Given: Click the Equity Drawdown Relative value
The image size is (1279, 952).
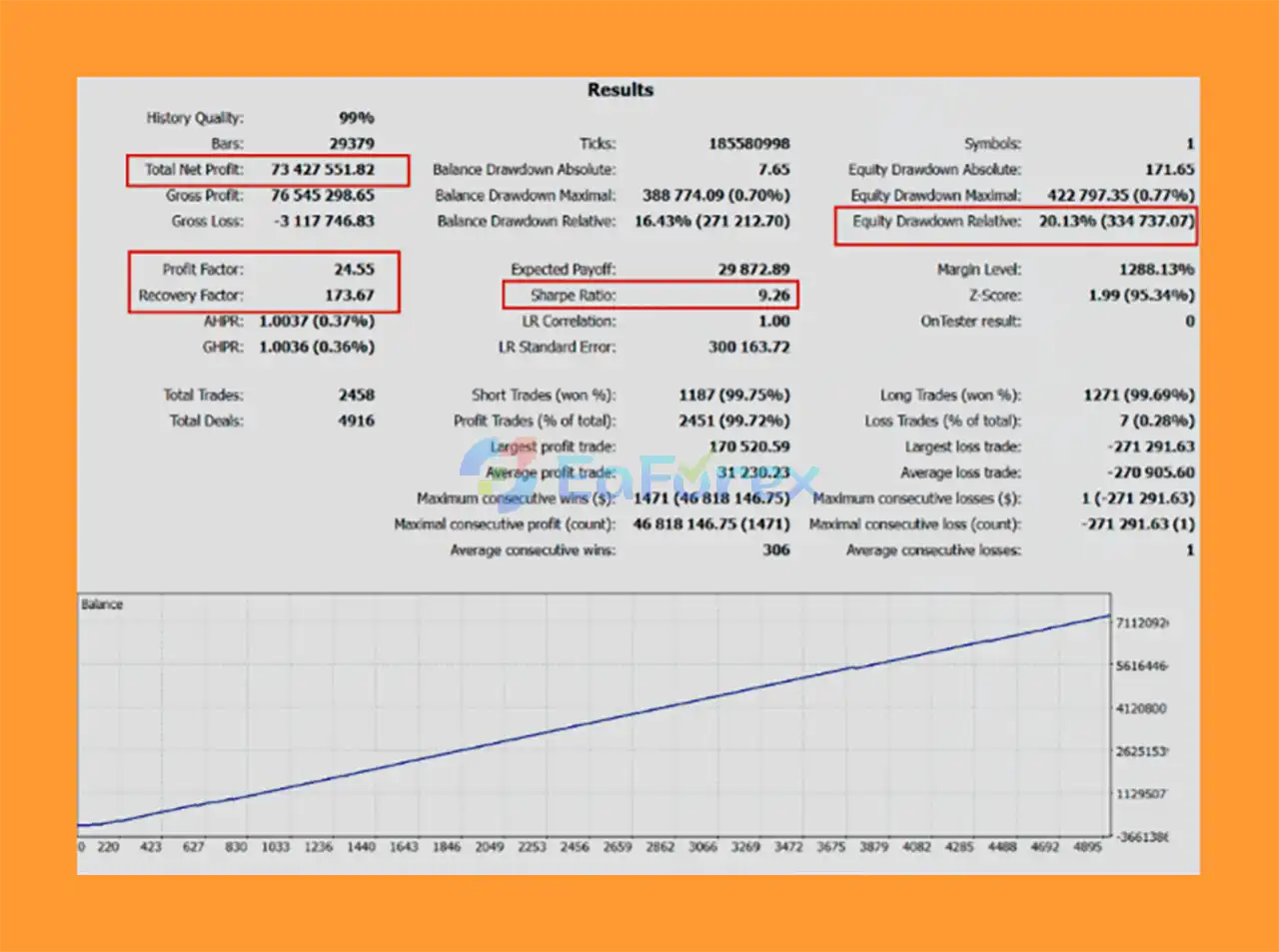Looking at the screenshot, I should pos(1115,222).
